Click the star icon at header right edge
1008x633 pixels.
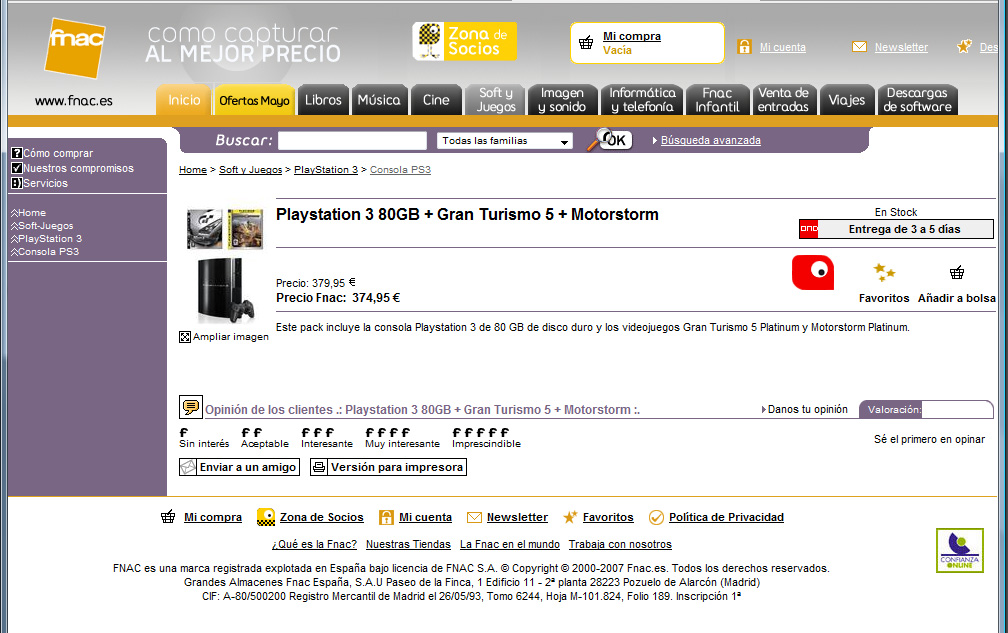(964, 46)
